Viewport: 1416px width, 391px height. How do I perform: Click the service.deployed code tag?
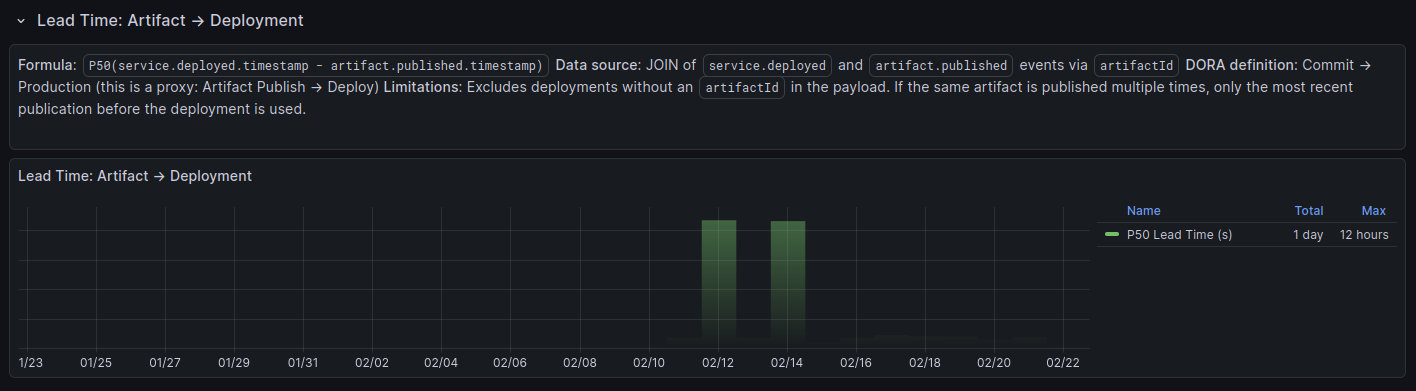(767, 65)
